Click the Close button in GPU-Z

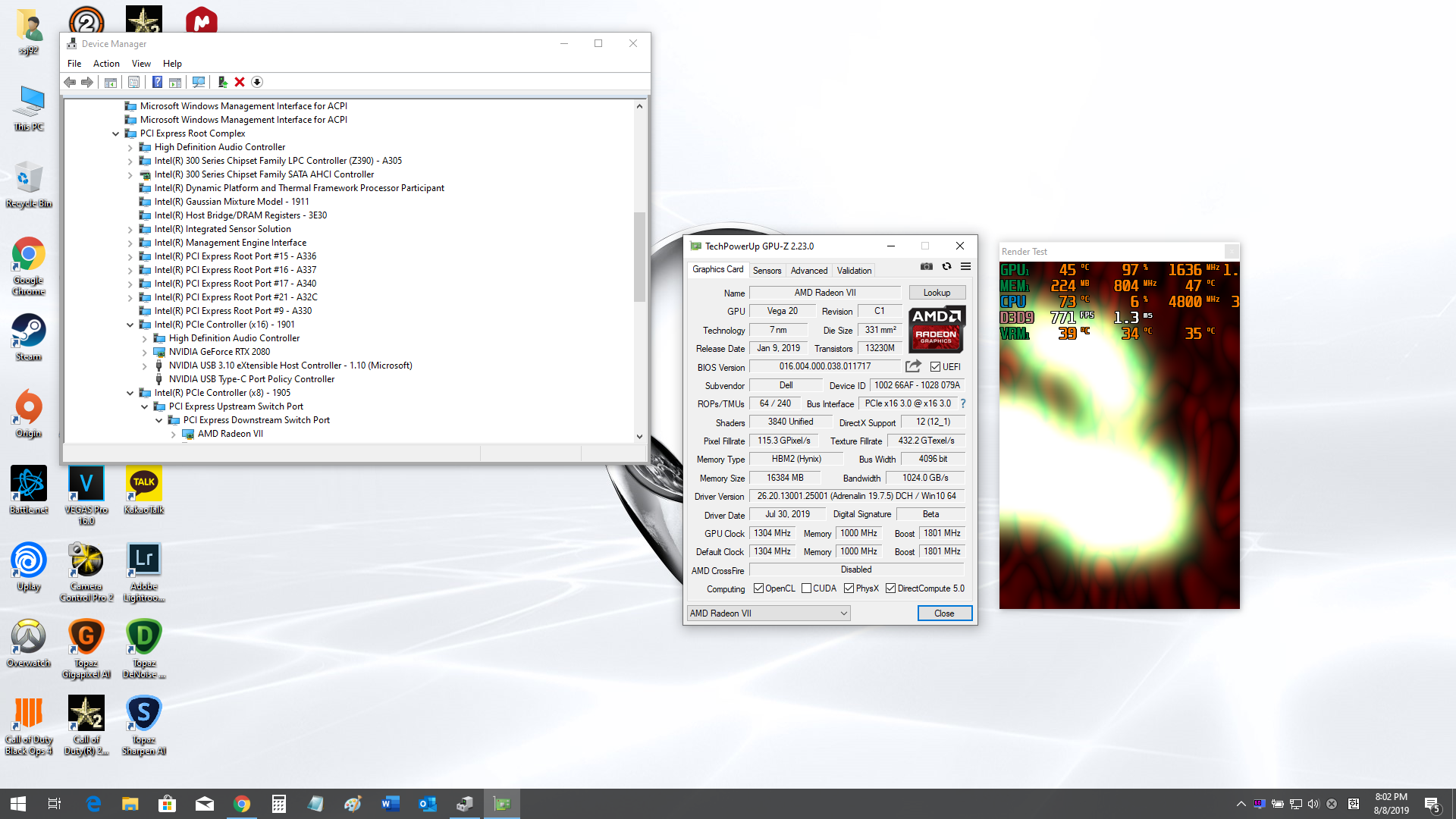click(944, 613)
